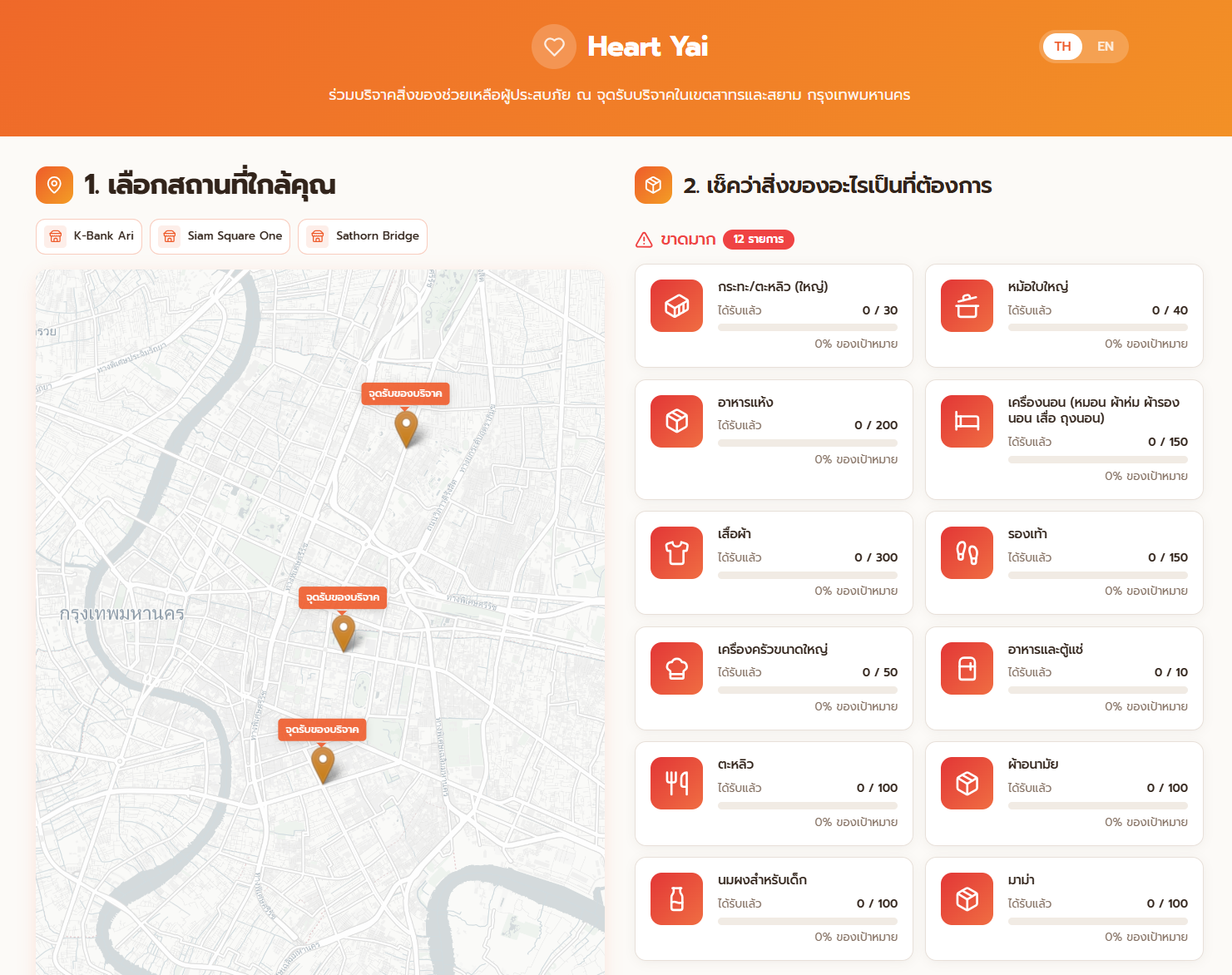Click the Heart Yai heart logo icon
This screenshot has height=975, width=1232.
pos(553,47)
